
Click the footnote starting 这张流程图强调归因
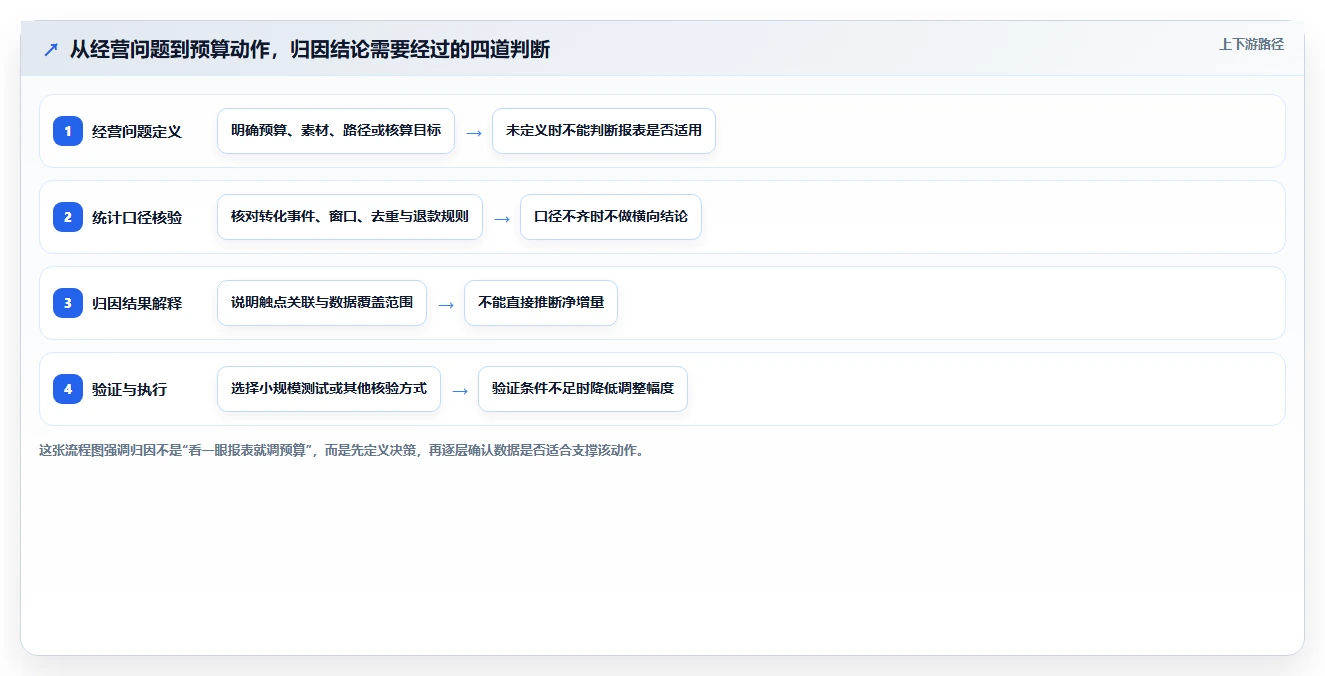(x=343, y=450)
